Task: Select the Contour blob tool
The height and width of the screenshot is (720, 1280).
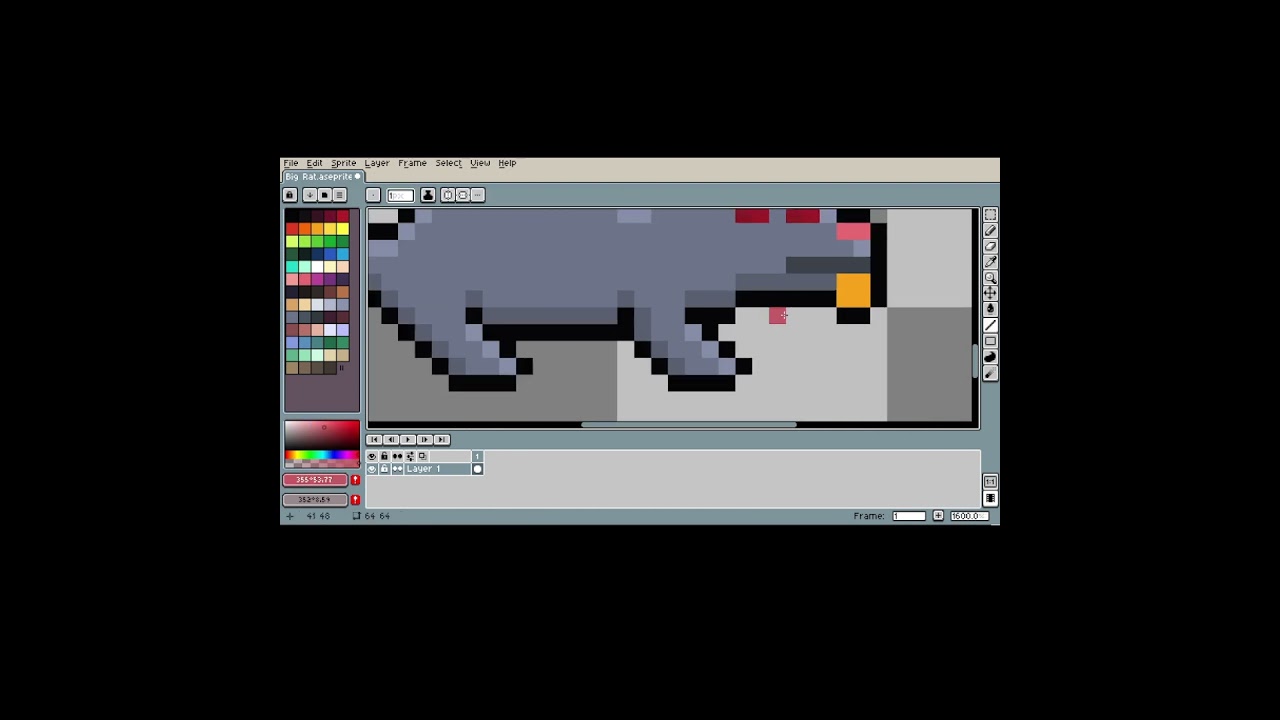Action: 990,357
